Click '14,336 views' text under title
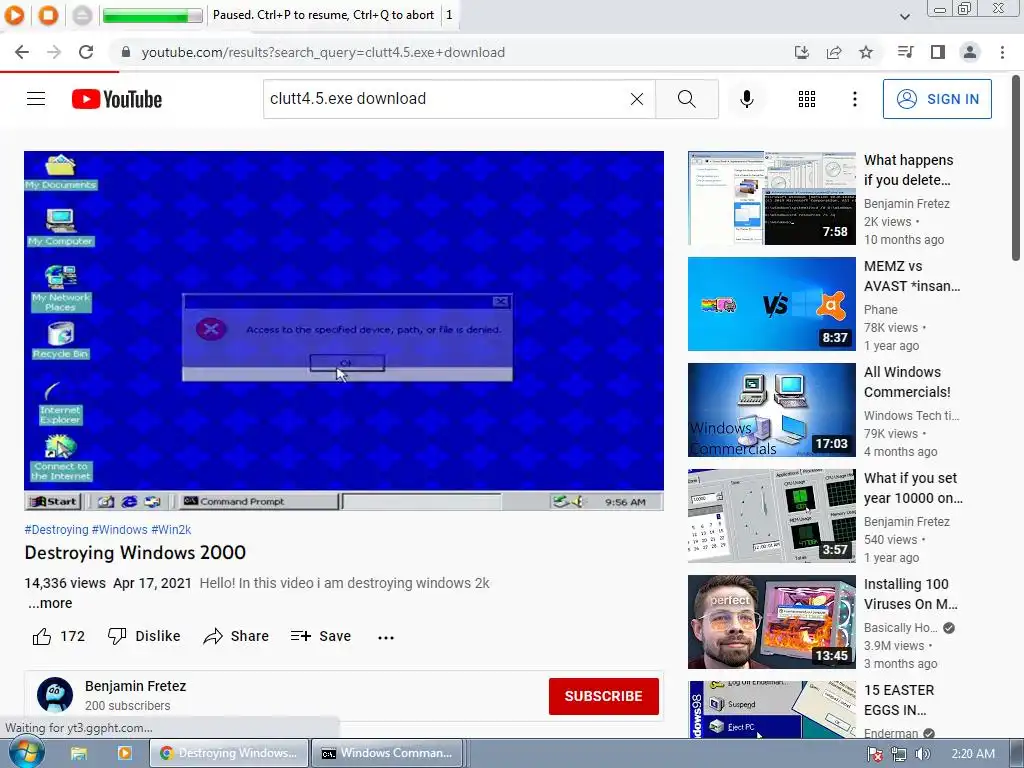1024x768 pixels. [x=65, y=583]
